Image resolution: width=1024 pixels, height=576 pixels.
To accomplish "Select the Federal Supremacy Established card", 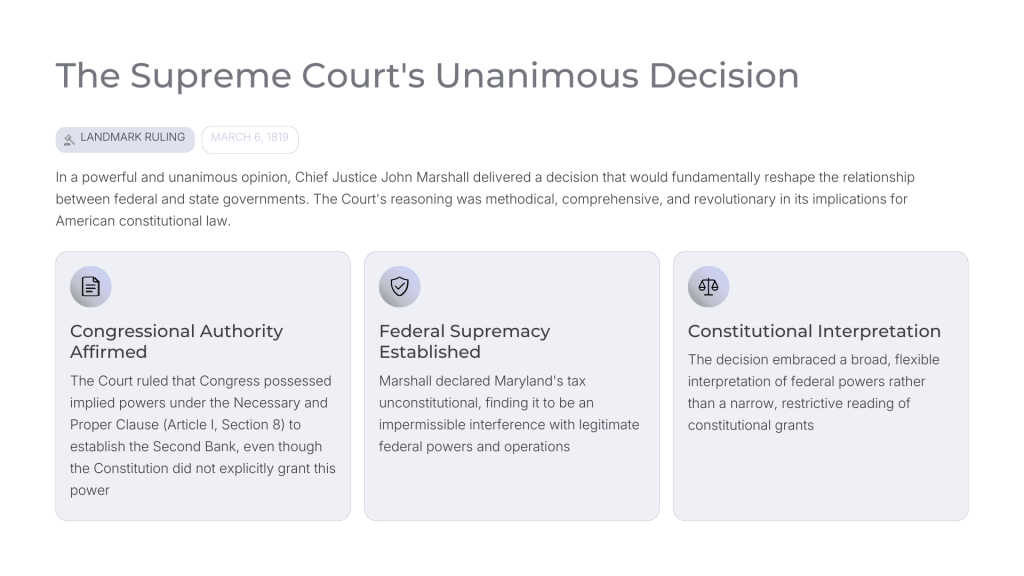I will [512, 386].
